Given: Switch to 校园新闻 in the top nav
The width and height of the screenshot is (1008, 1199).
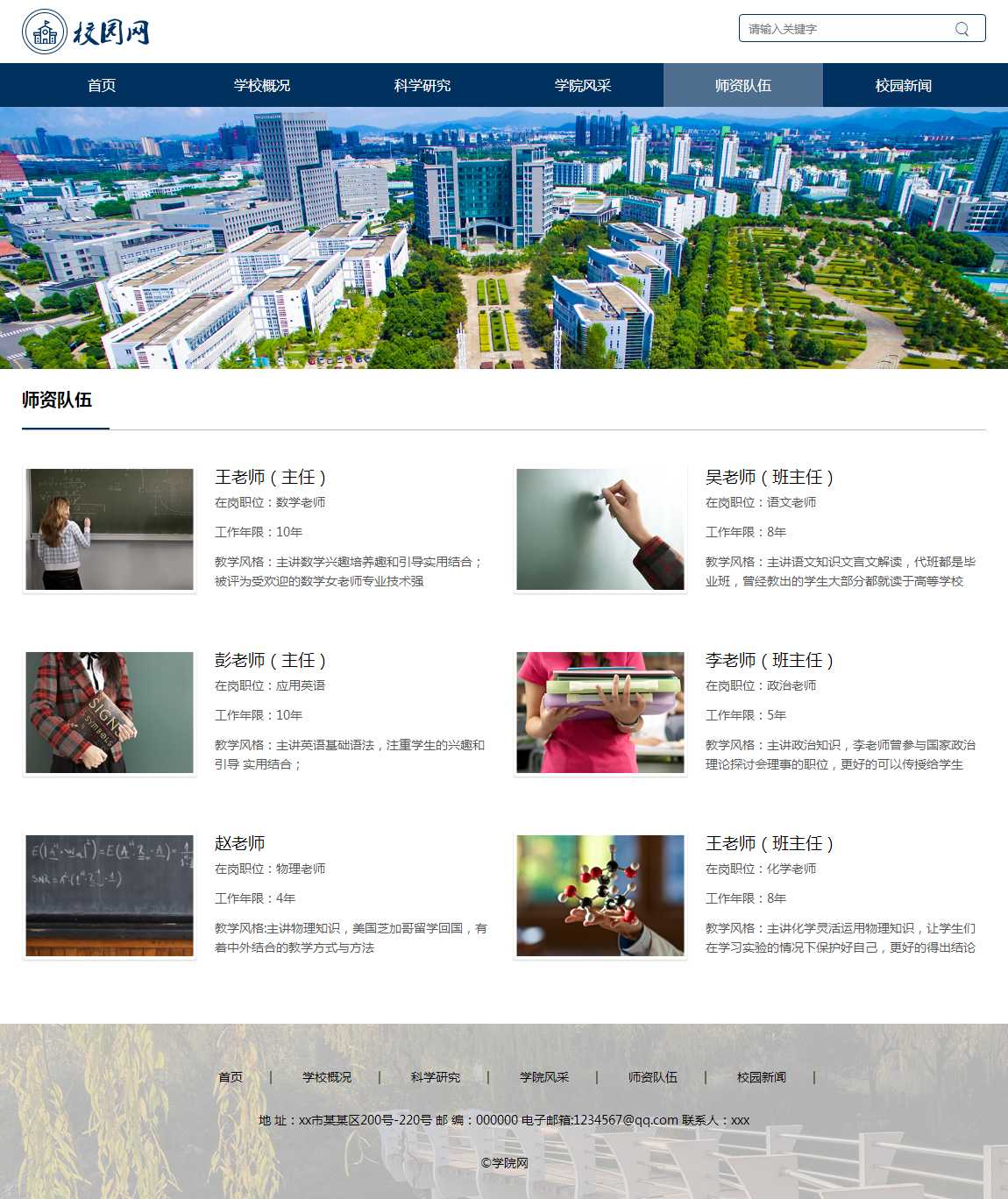Looking at the screenshot, I should 903,86.
